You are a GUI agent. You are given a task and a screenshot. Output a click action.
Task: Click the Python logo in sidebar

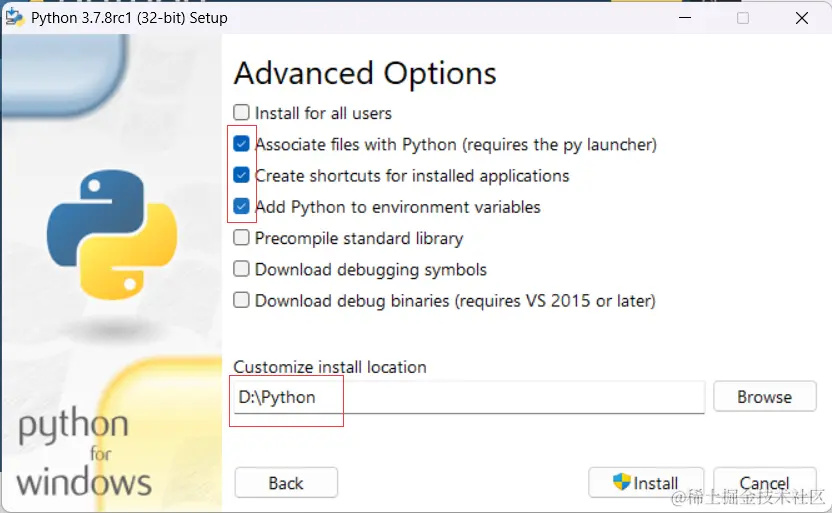coord(112,234)
